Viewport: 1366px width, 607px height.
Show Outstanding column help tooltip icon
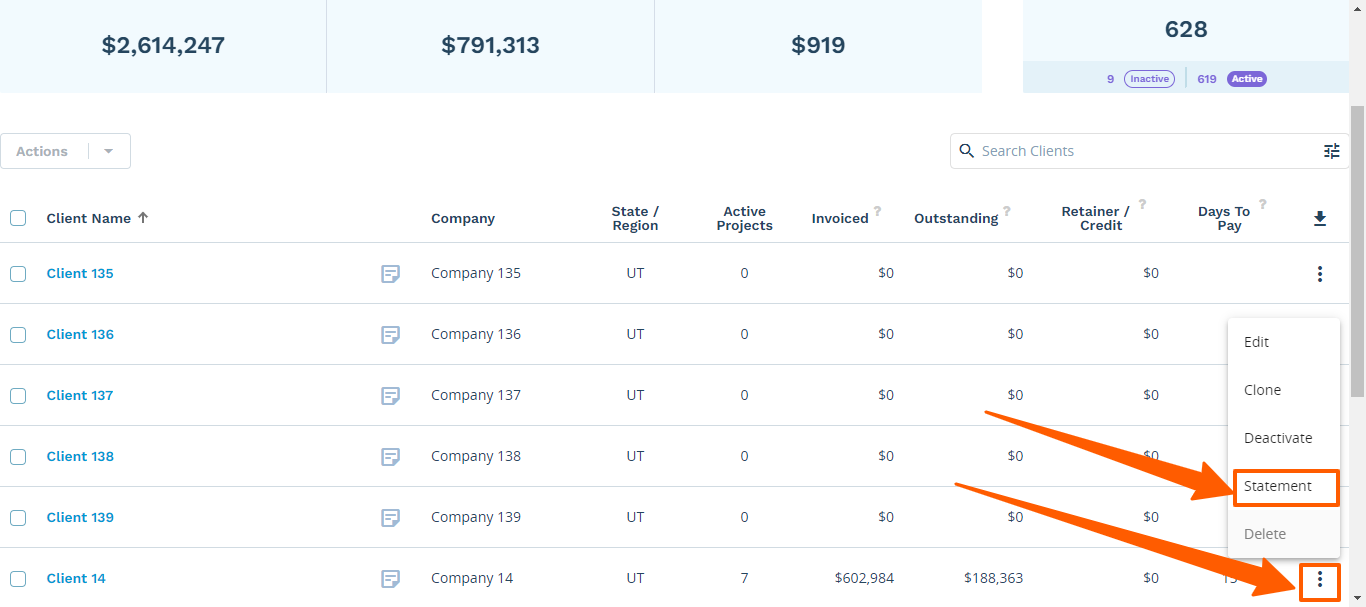coord(1007,211)
